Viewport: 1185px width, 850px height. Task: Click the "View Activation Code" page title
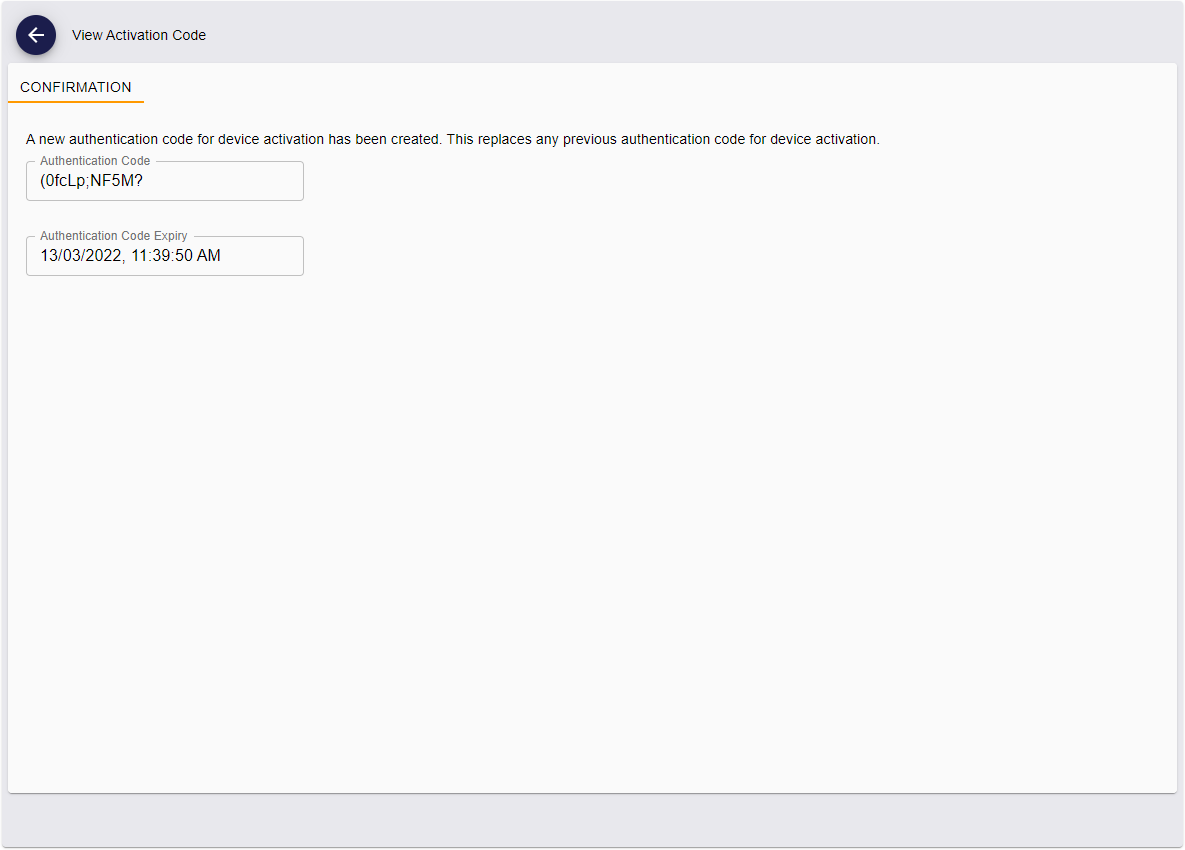139,35
